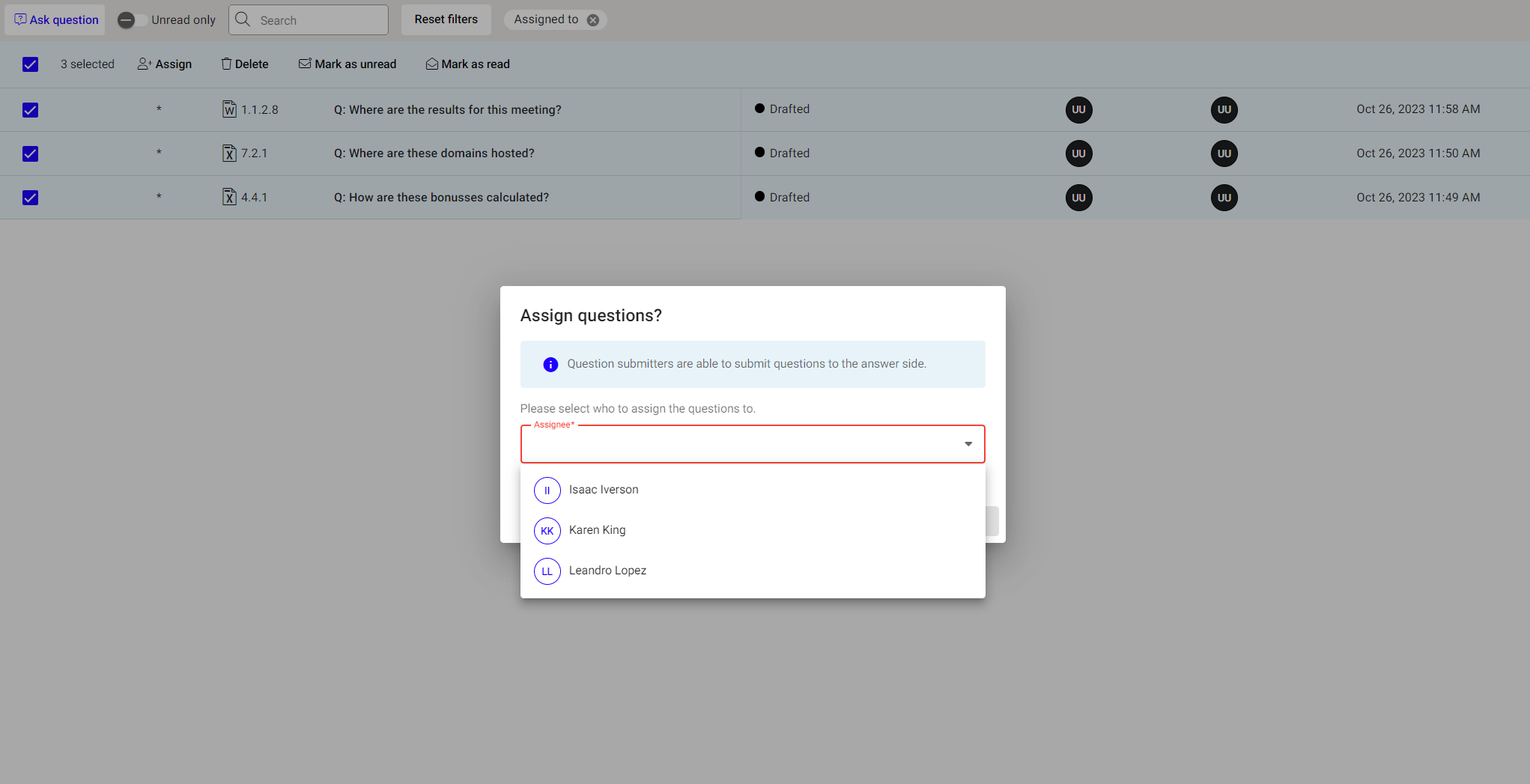The height and width of the screenshot is (784, 1530).
Task: Click the Ask question button
Action: coord(55,19)
